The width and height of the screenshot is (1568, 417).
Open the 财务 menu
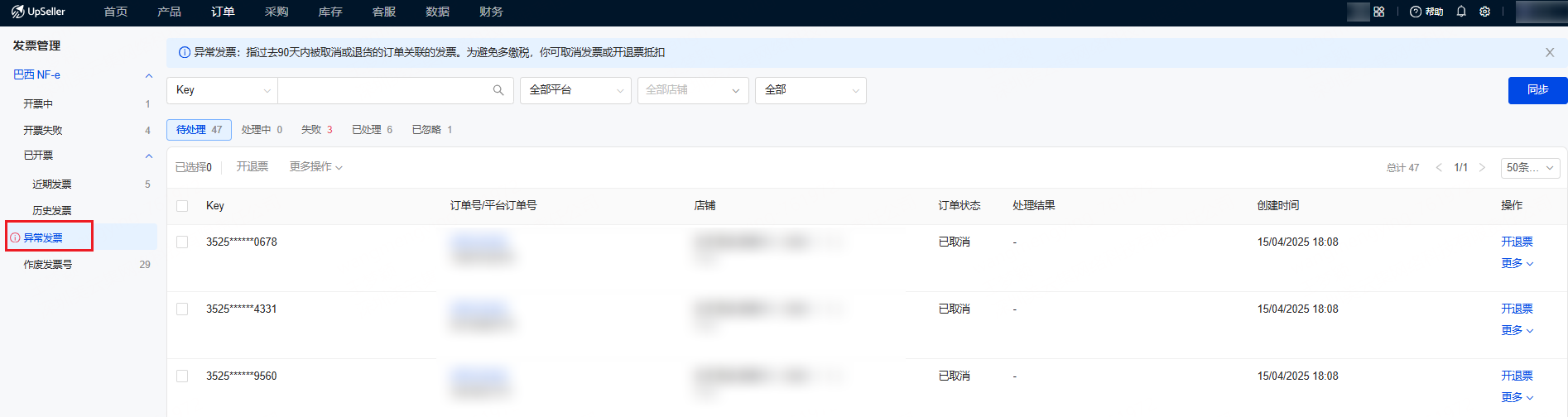pos(491,12)
